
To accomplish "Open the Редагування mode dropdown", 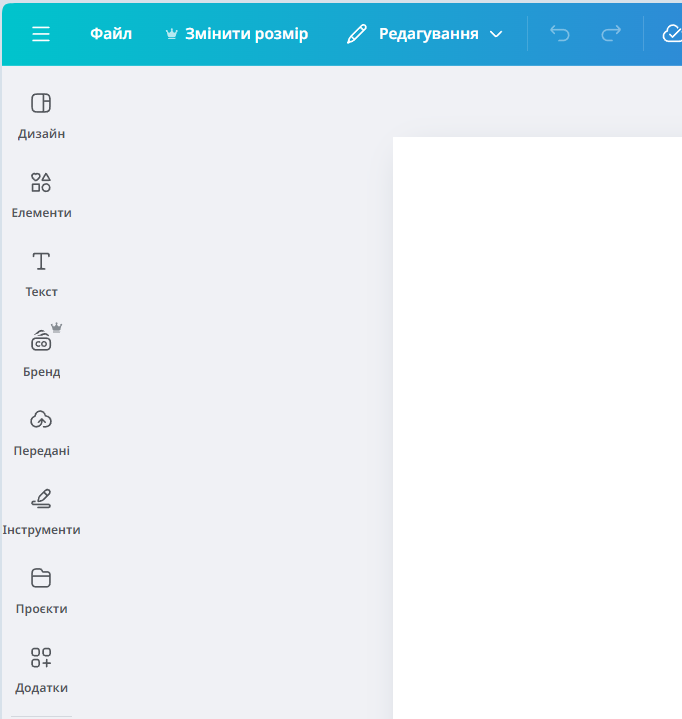I will coord(427,34).
